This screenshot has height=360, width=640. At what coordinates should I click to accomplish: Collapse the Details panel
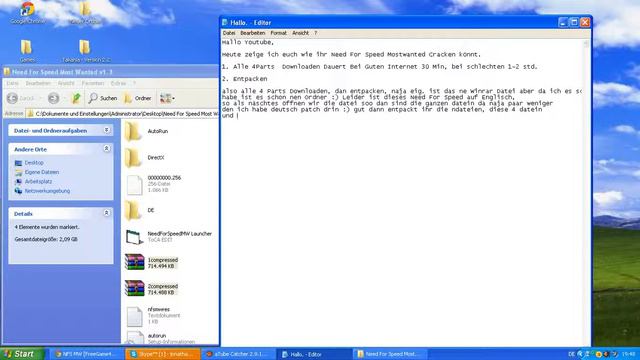click(107, 213)
